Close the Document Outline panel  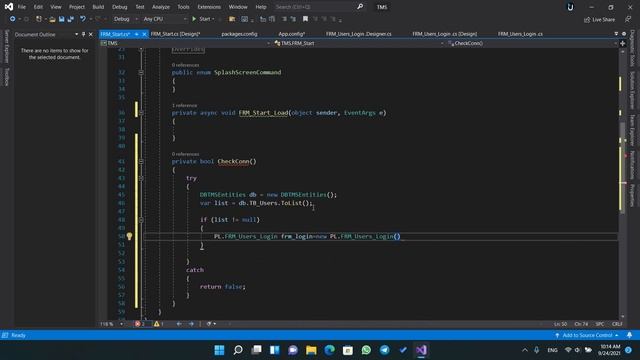pos(91,34)
